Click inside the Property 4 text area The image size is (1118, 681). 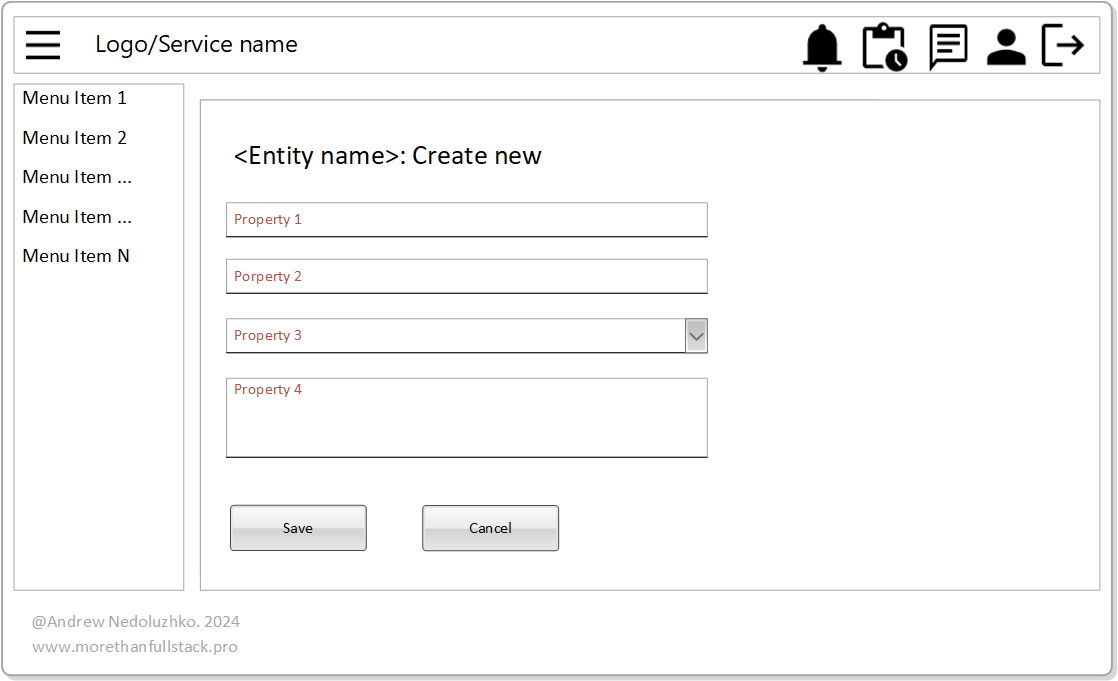coord(466,418)
